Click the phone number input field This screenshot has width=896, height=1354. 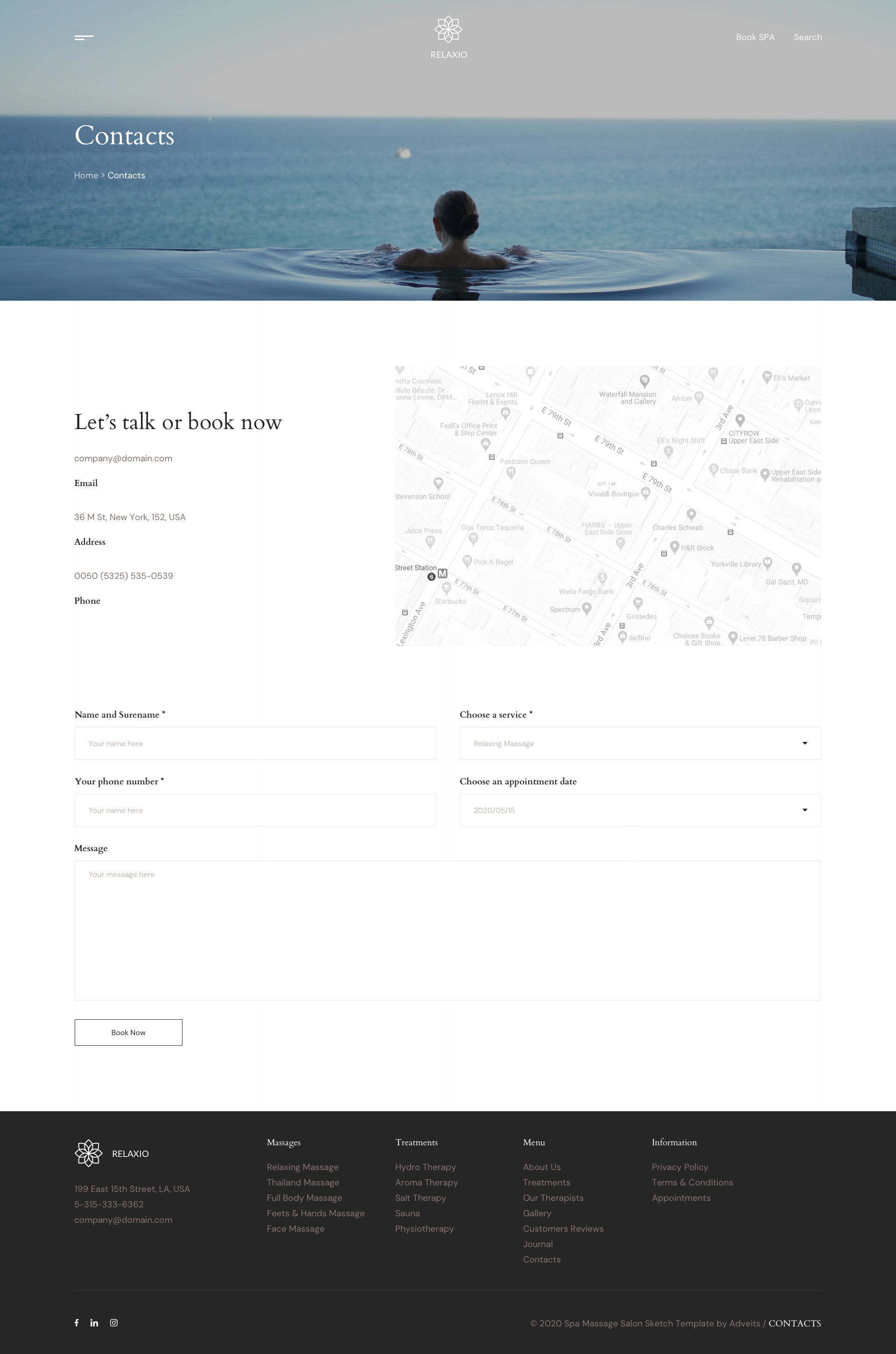pos(255,810)
